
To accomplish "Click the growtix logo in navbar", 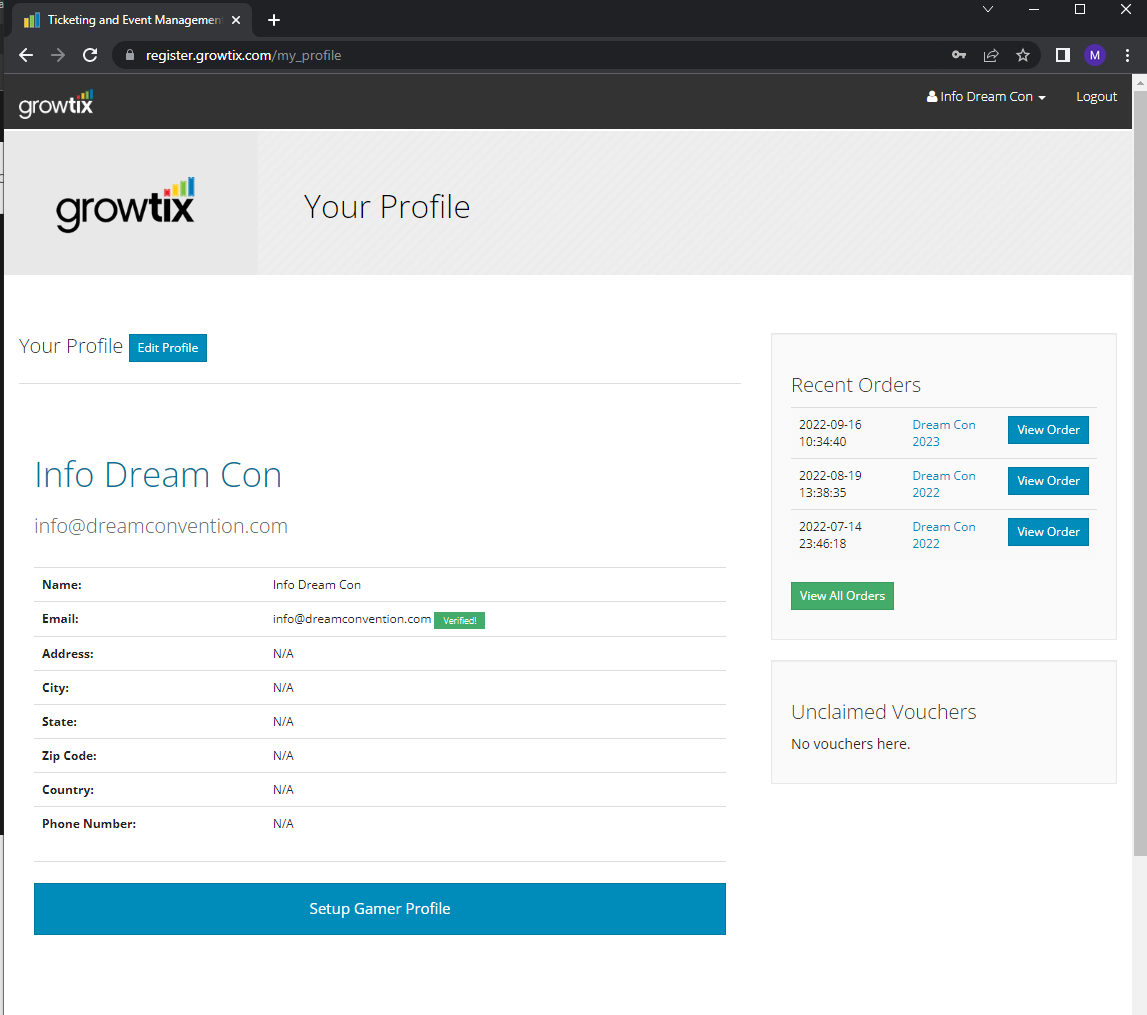I will pyautogui.click(x=56, y=102).
